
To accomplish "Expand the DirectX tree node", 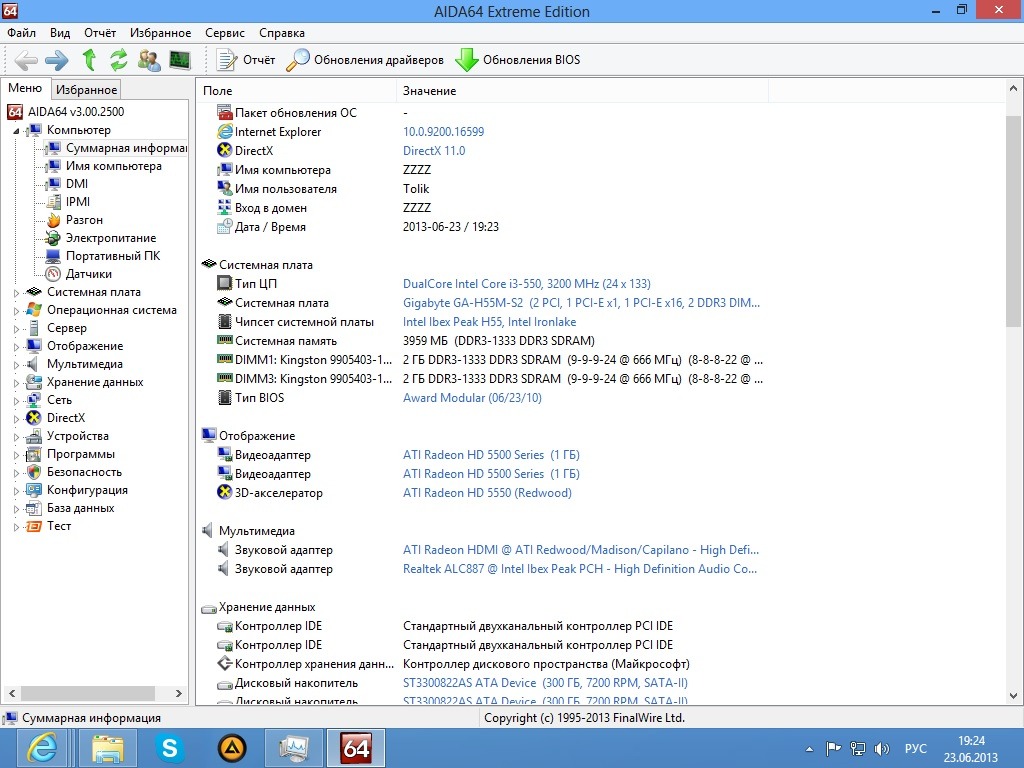I will (16, 419).
